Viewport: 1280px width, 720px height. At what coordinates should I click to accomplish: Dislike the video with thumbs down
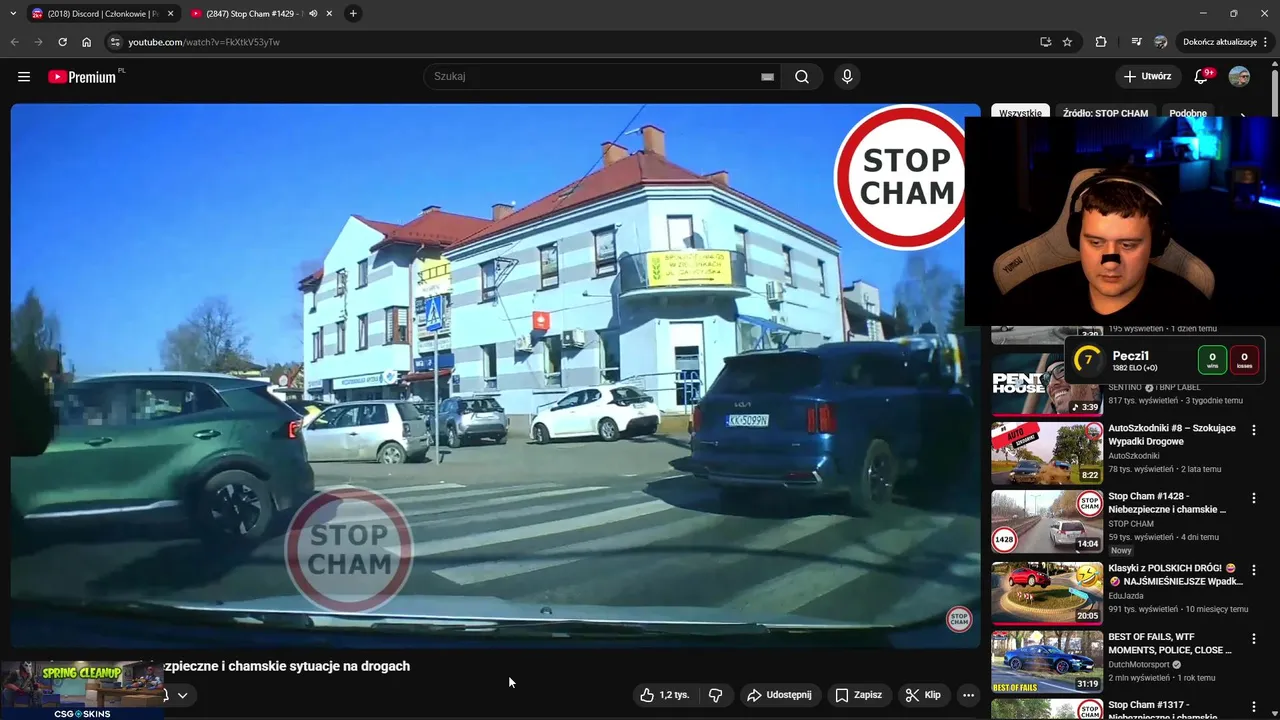pos(716,695)
